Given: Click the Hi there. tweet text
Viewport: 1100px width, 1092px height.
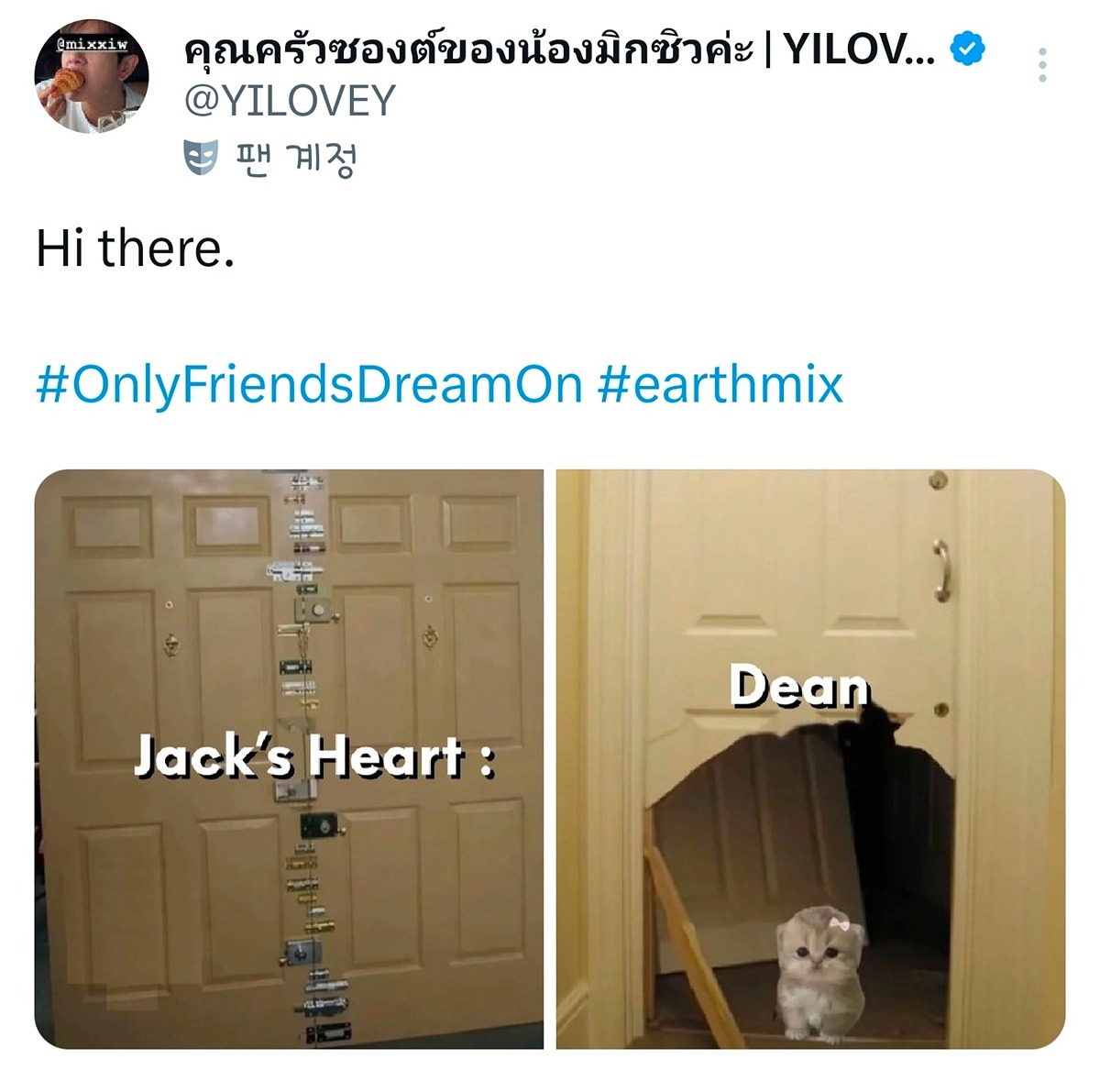Looking at the screenshot, I should [136, 248].
